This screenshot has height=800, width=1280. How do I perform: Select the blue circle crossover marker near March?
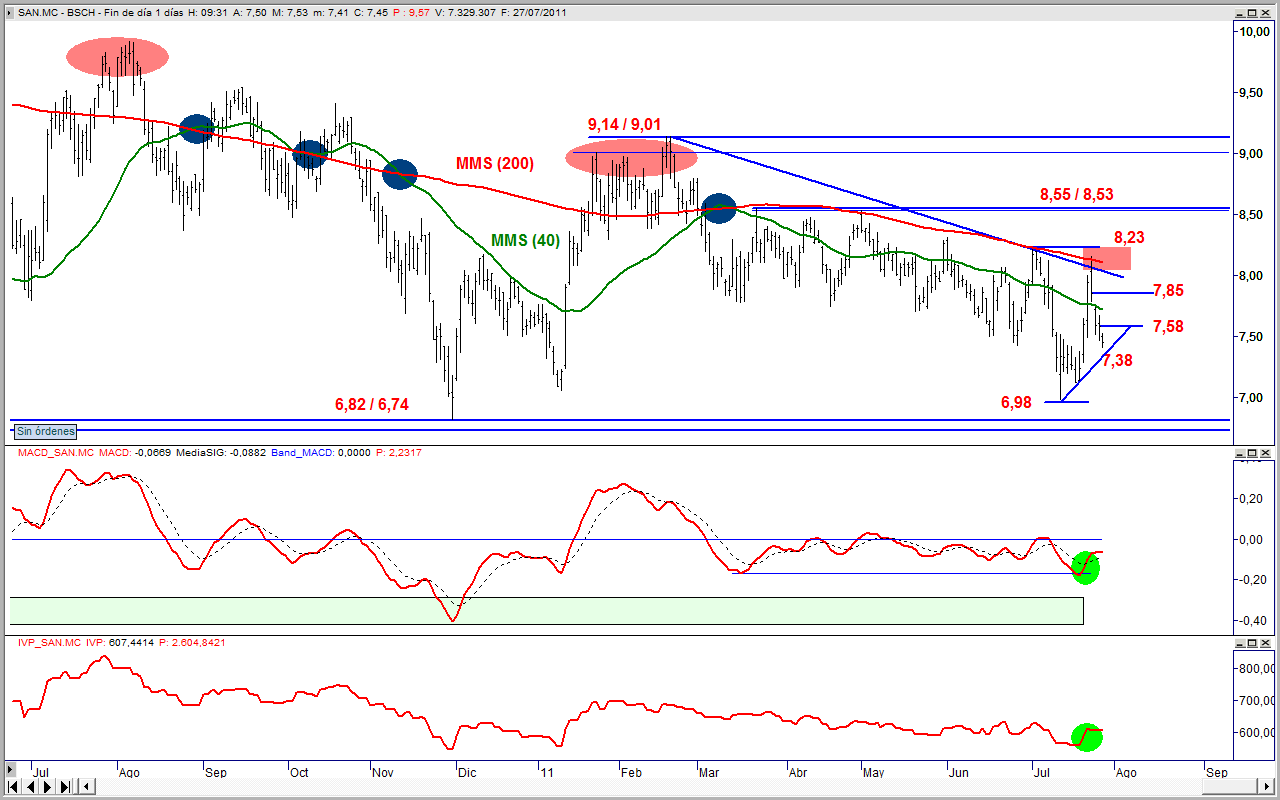click(x=718, y=209)
